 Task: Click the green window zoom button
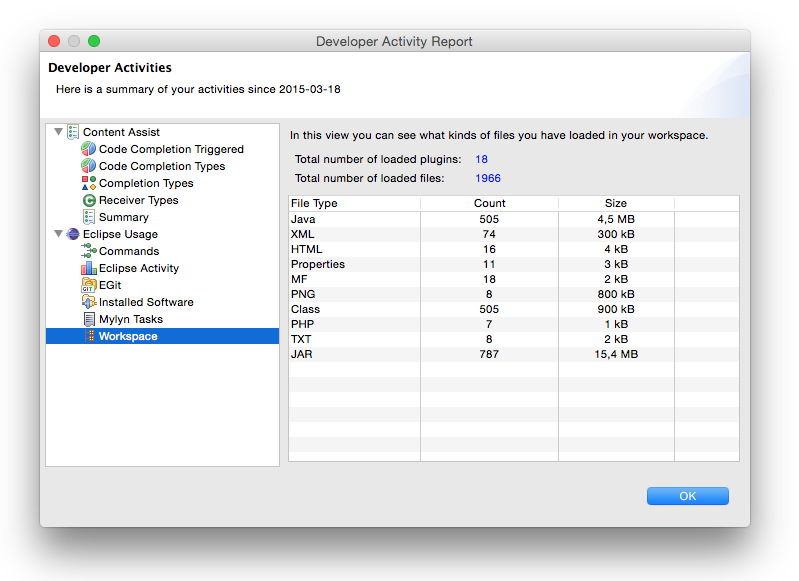pos(94,41)
